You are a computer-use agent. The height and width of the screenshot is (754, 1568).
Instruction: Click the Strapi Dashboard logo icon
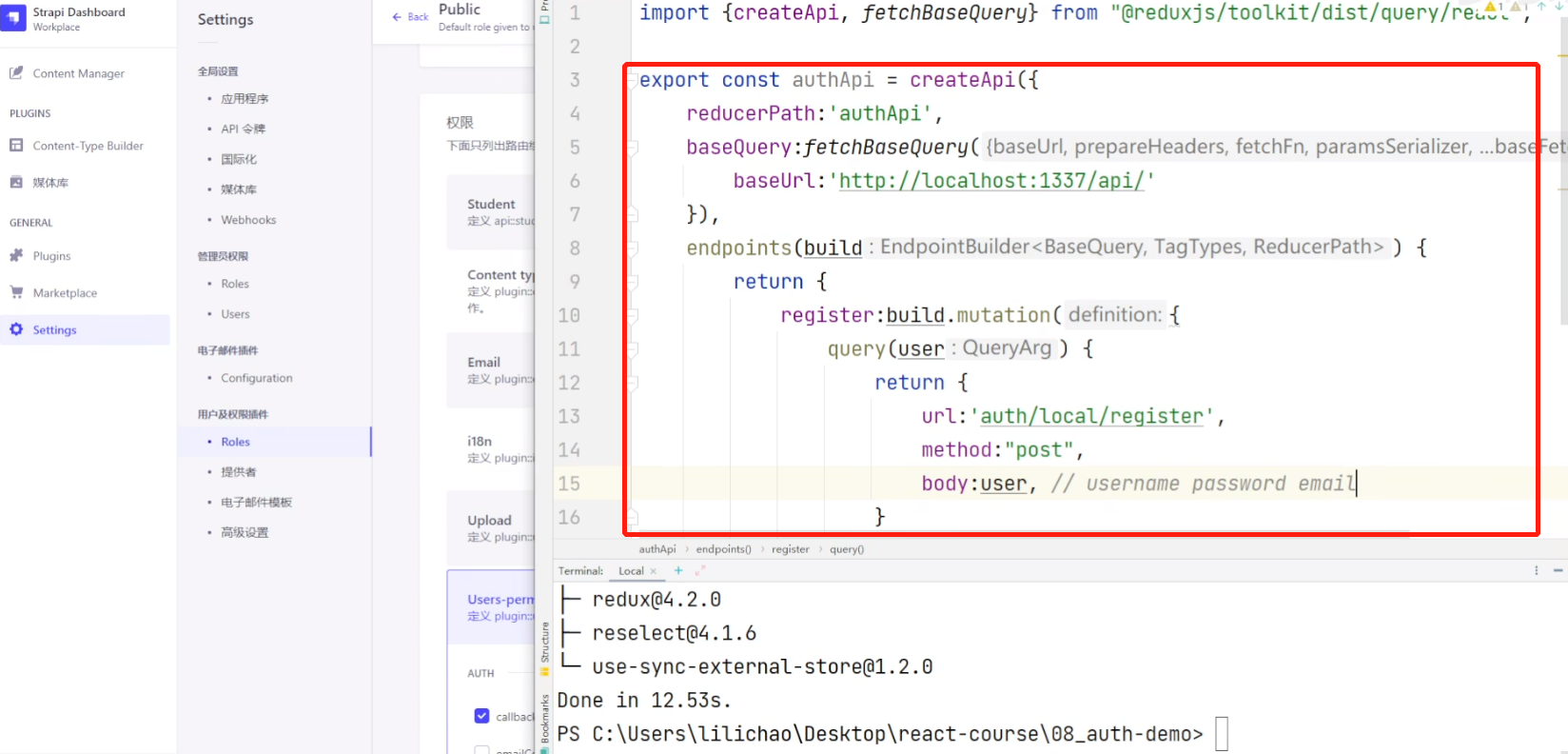tap(12, 18)
